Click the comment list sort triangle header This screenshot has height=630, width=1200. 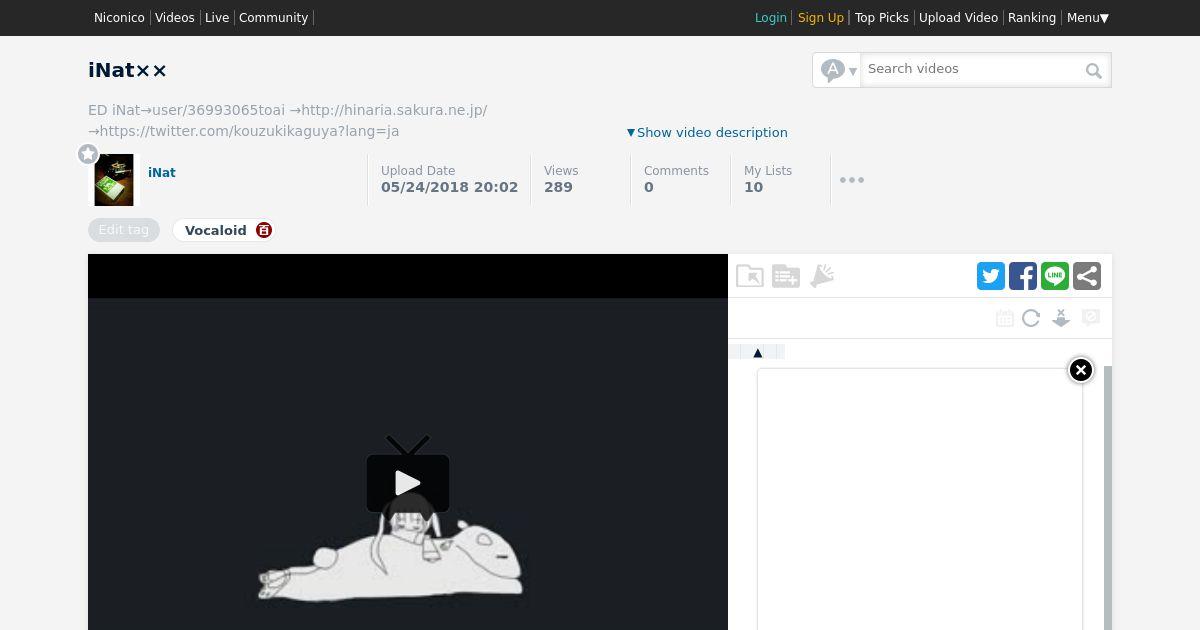point(758,352)
